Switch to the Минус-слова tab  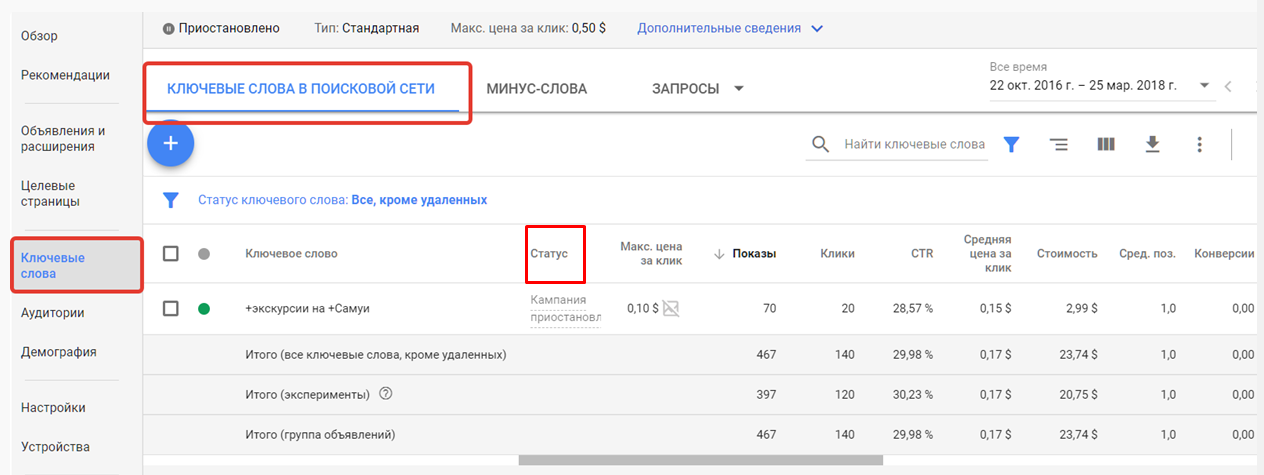click(536, 88)
